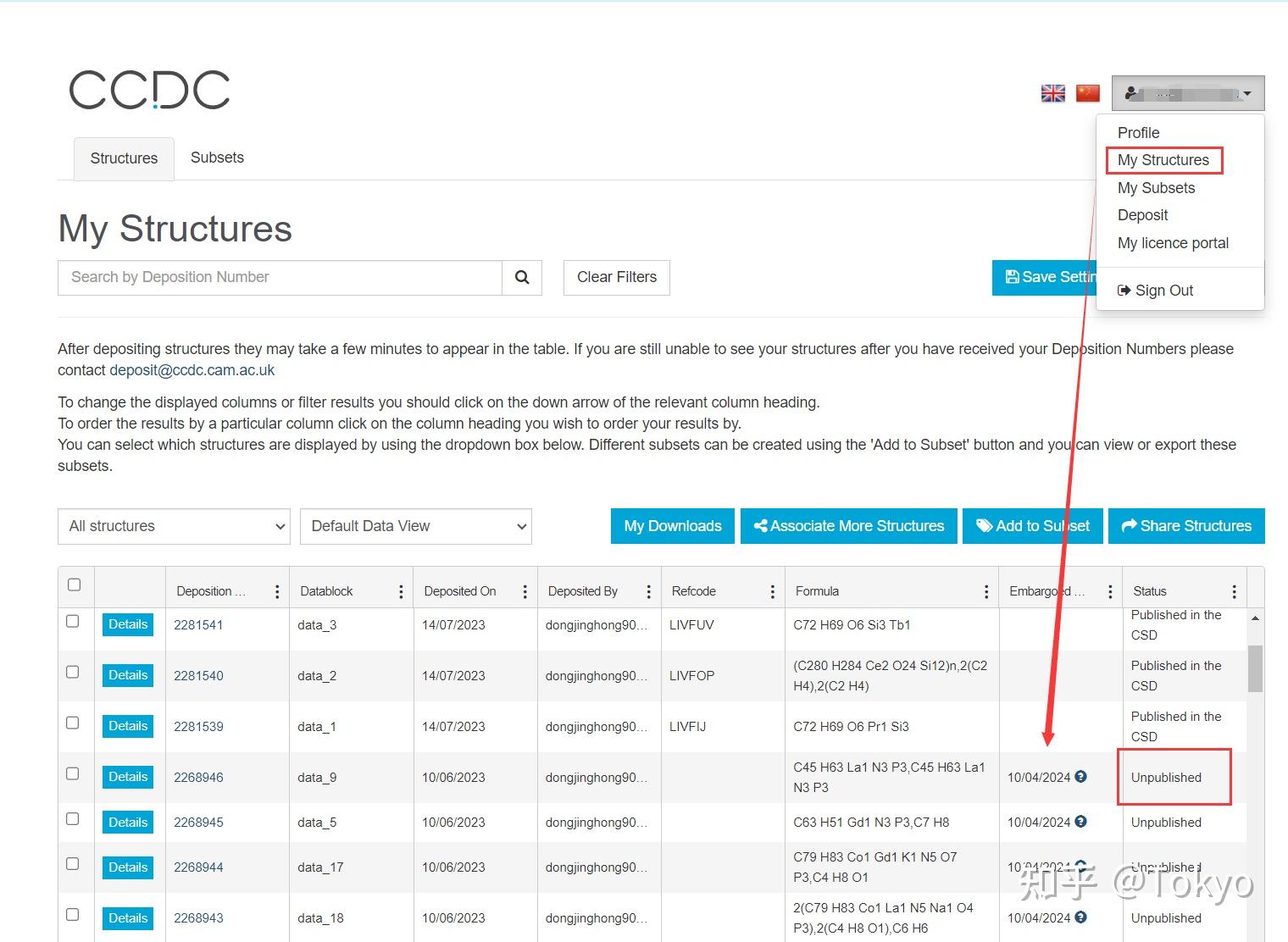Collapse the user account dropdown button
This screenshot has width=1288, height=942.
coord(1188,93)
